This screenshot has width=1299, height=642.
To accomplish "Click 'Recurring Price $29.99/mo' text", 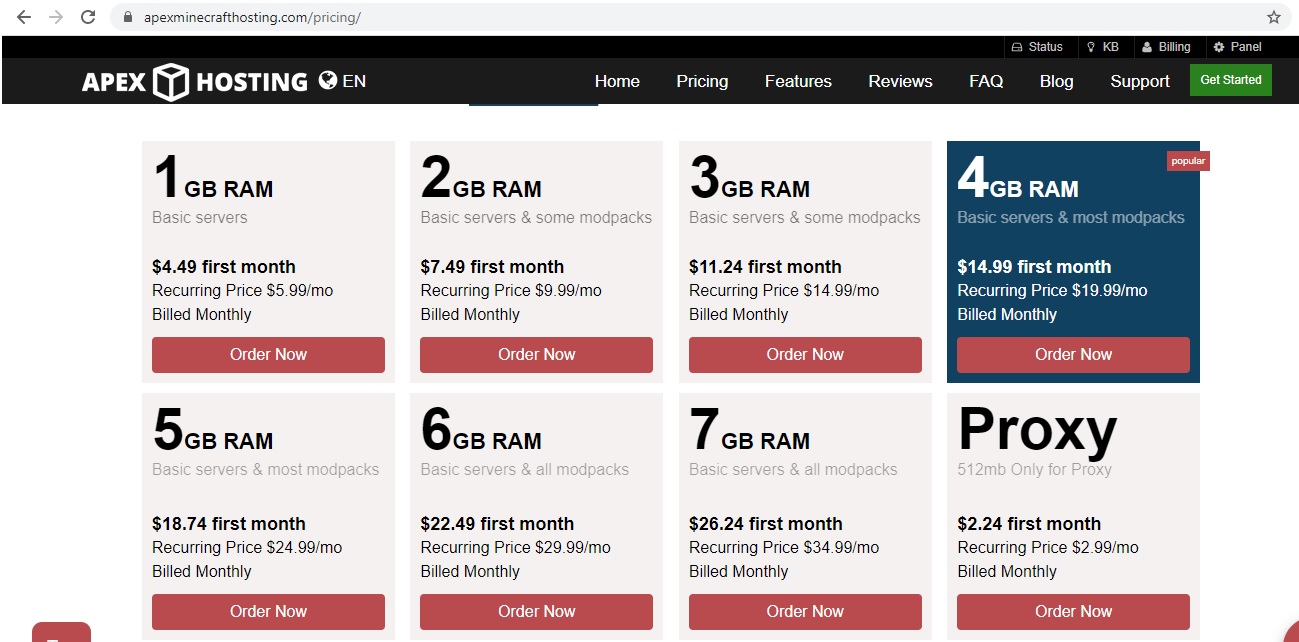I will [x=515, y=548].
